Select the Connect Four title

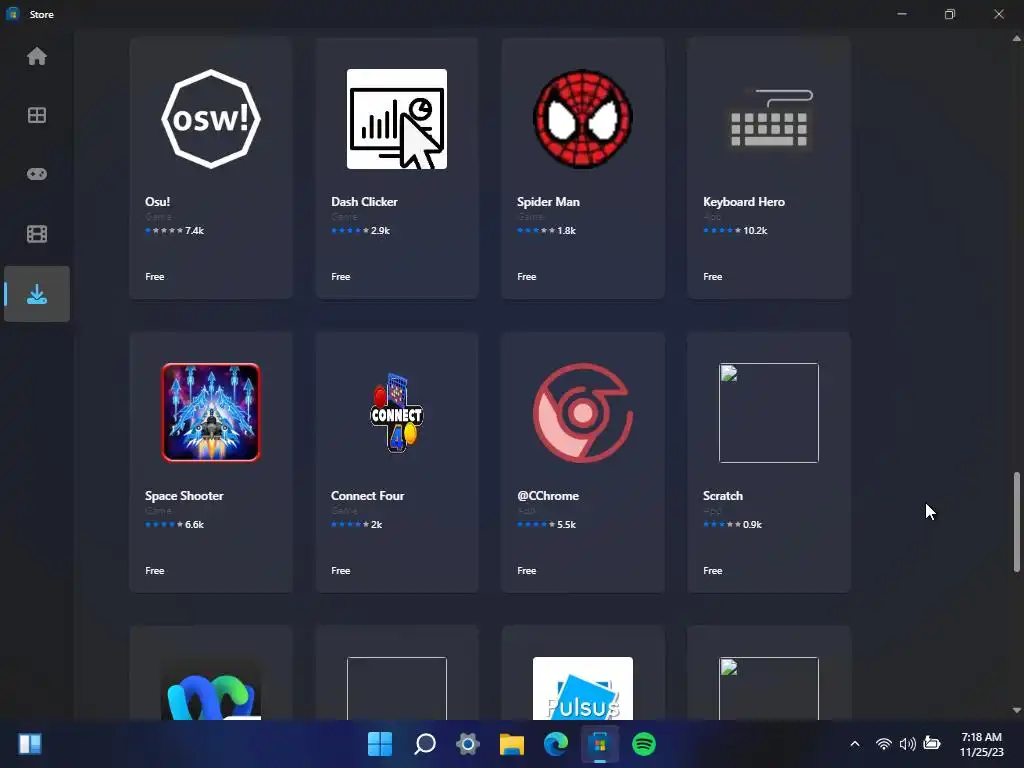tap(368, 496)
